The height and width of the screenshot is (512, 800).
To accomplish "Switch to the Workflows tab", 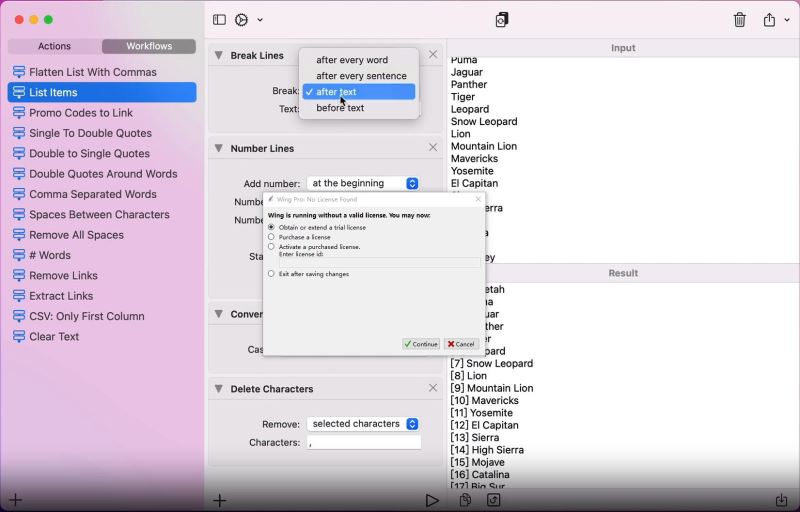I will point(149,46).
